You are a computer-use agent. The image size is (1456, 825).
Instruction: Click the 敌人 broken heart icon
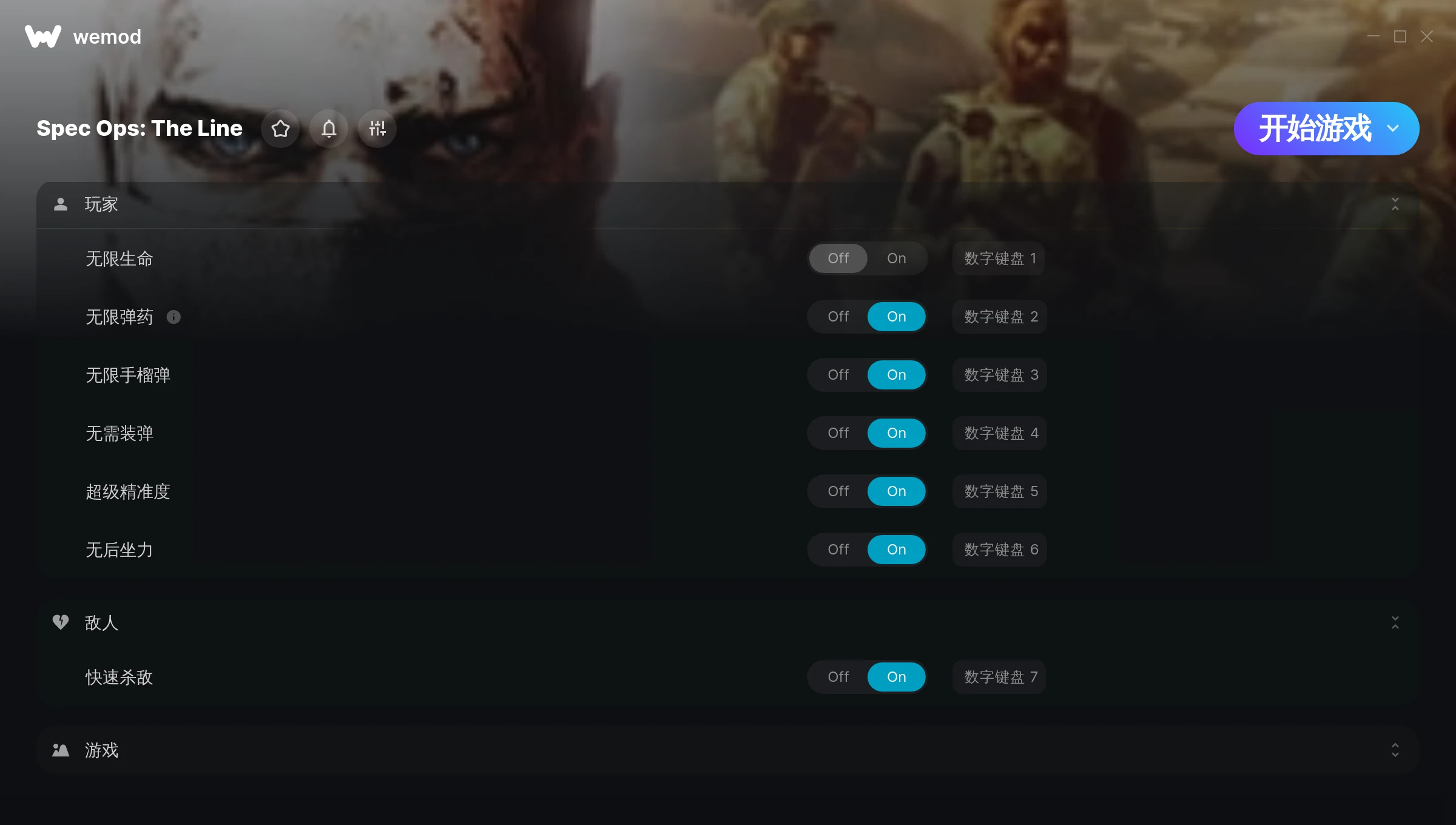(61, 622)
